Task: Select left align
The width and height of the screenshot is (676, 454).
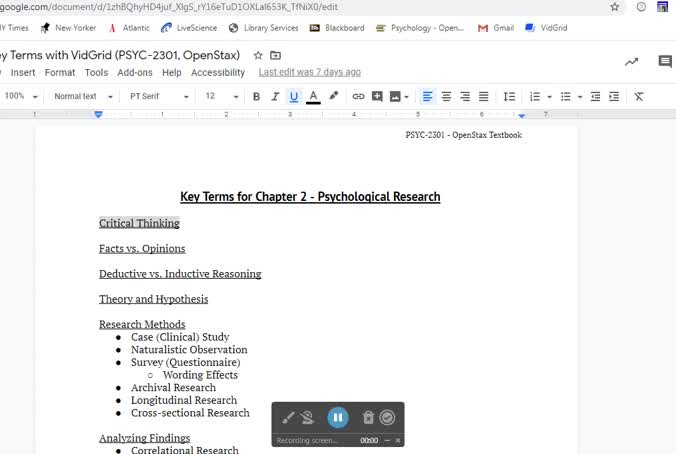Action: [427, 96]
